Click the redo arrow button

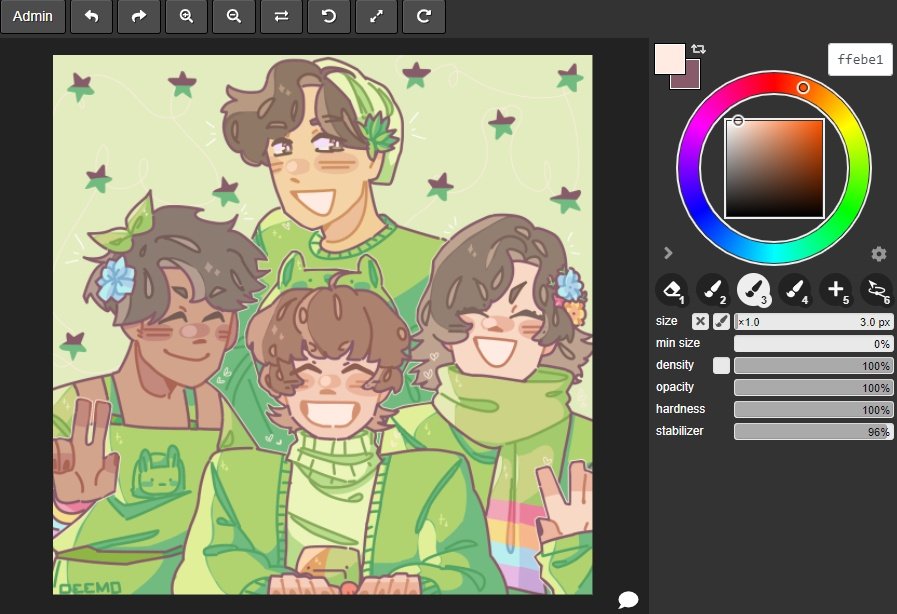[x=139, y=17]
